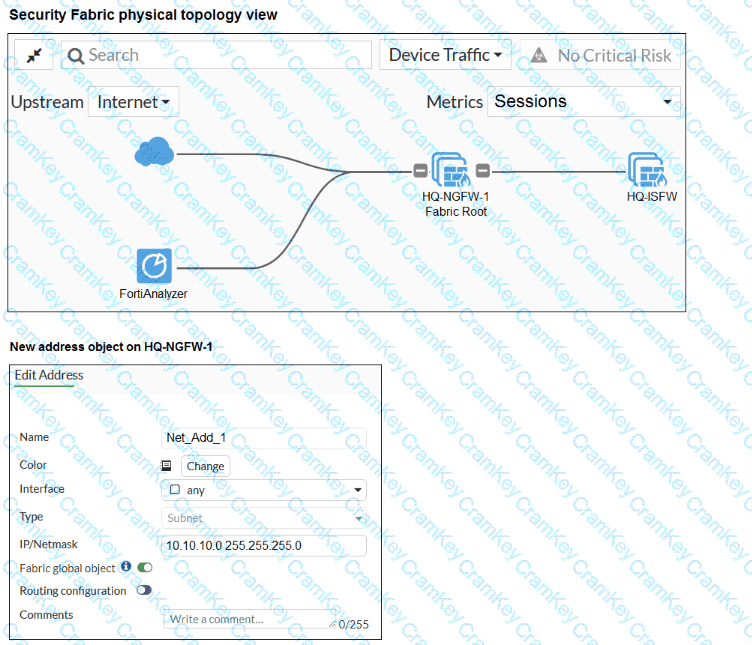Click the magnifier icon in the Search box
The width and height of the screenshot is (752, 645).
[76, 56]
